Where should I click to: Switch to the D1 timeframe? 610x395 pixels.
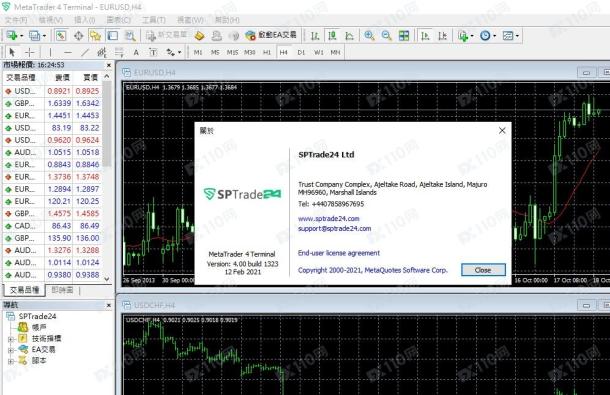[301, 52]
